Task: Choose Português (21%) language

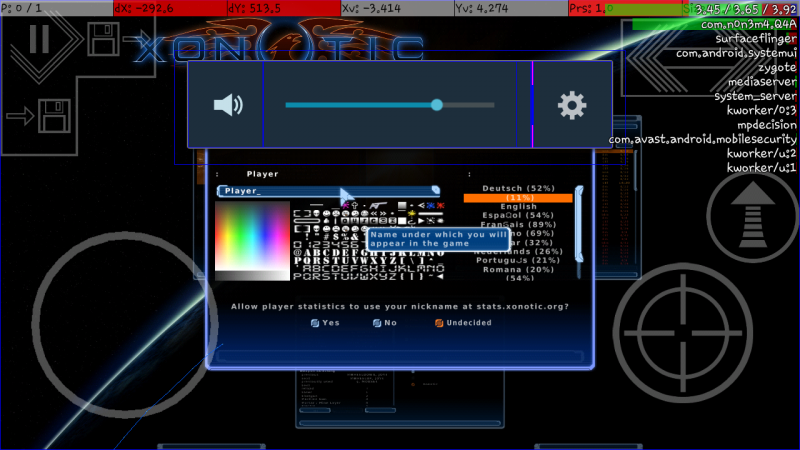Action: coord(518,260)
